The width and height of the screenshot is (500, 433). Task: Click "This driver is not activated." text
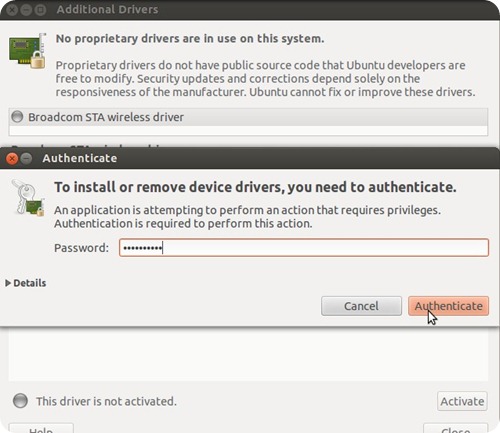click(x=106, y=401)
